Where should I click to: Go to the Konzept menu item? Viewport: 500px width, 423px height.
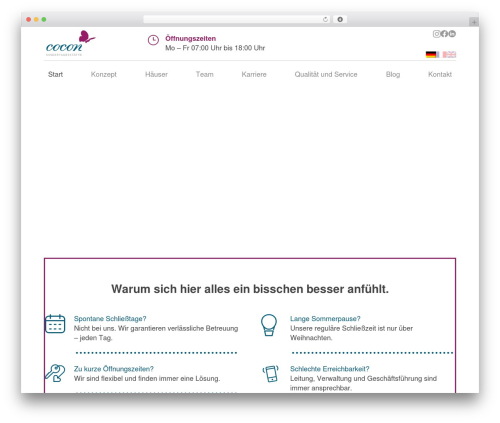coord(104,74)
